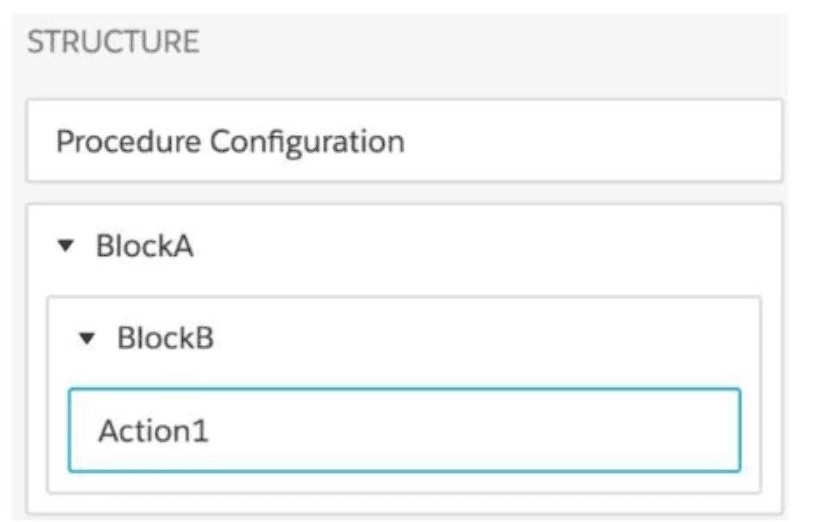
Task: Hide BlockB's child actions
Action: 88,339
